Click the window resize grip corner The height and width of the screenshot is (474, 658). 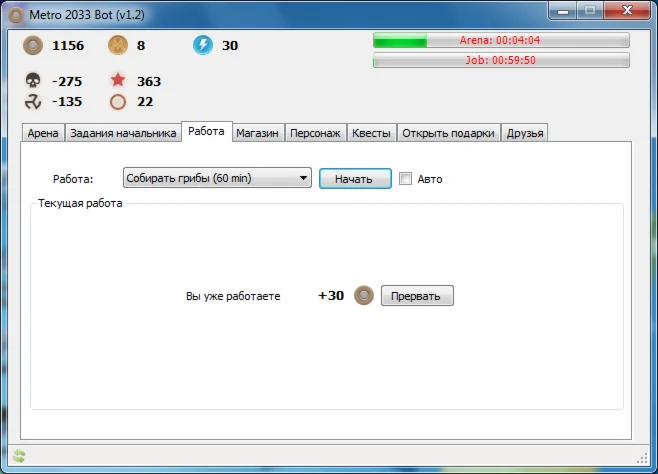click(x=642, y=458)
